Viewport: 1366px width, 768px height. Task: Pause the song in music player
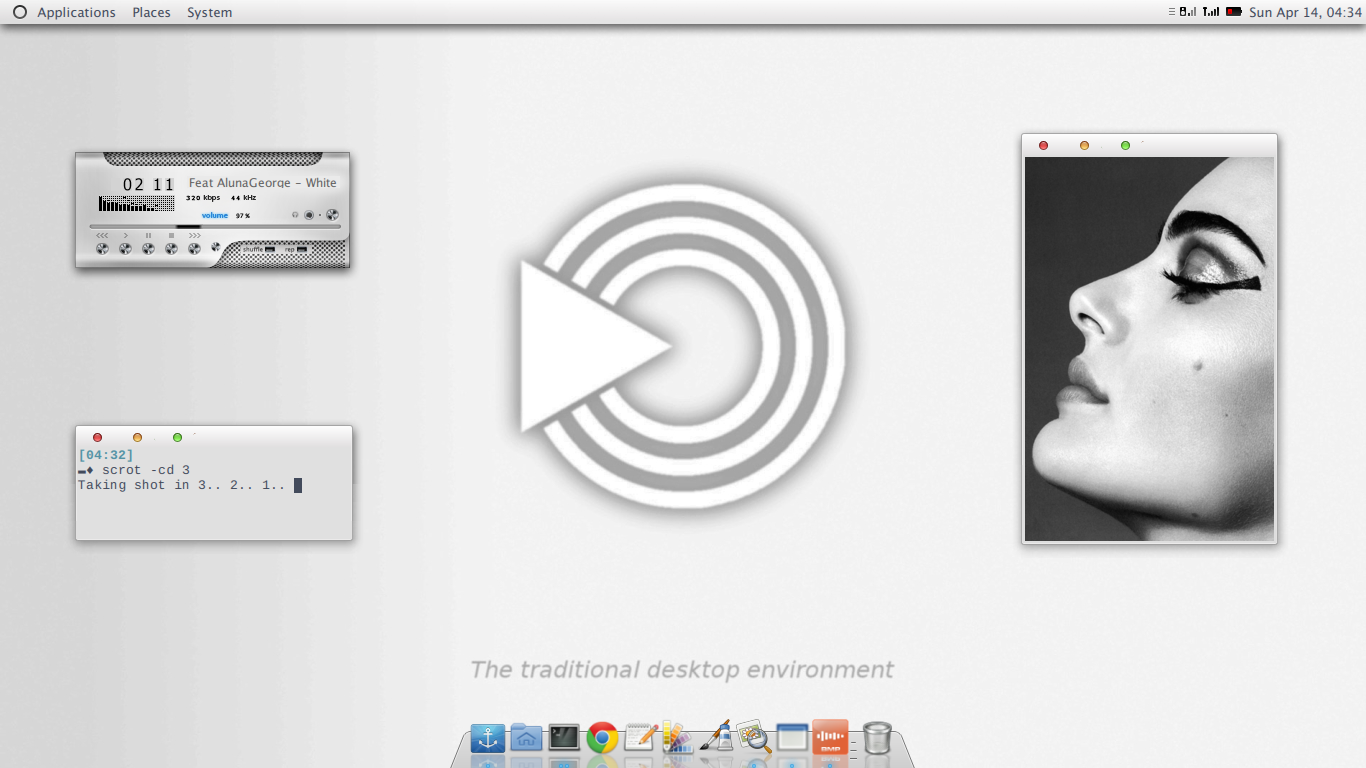[x=148, y=248]
